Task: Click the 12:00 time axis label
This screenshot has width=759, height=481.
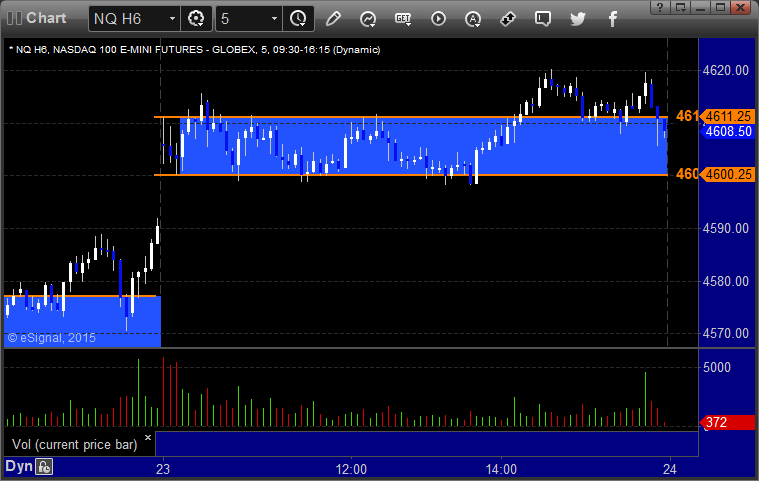Action: pyautogui.click(x=351, y=469)
